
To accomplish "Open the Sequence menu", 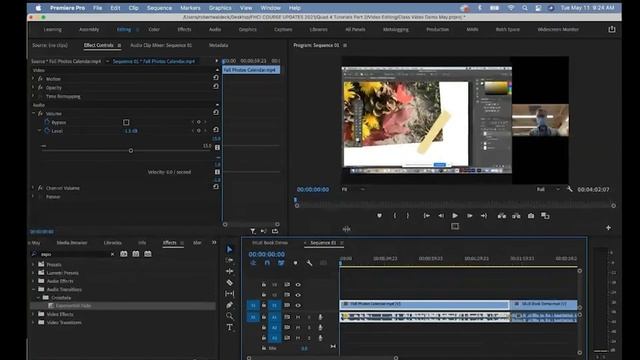I will (159, 8).
